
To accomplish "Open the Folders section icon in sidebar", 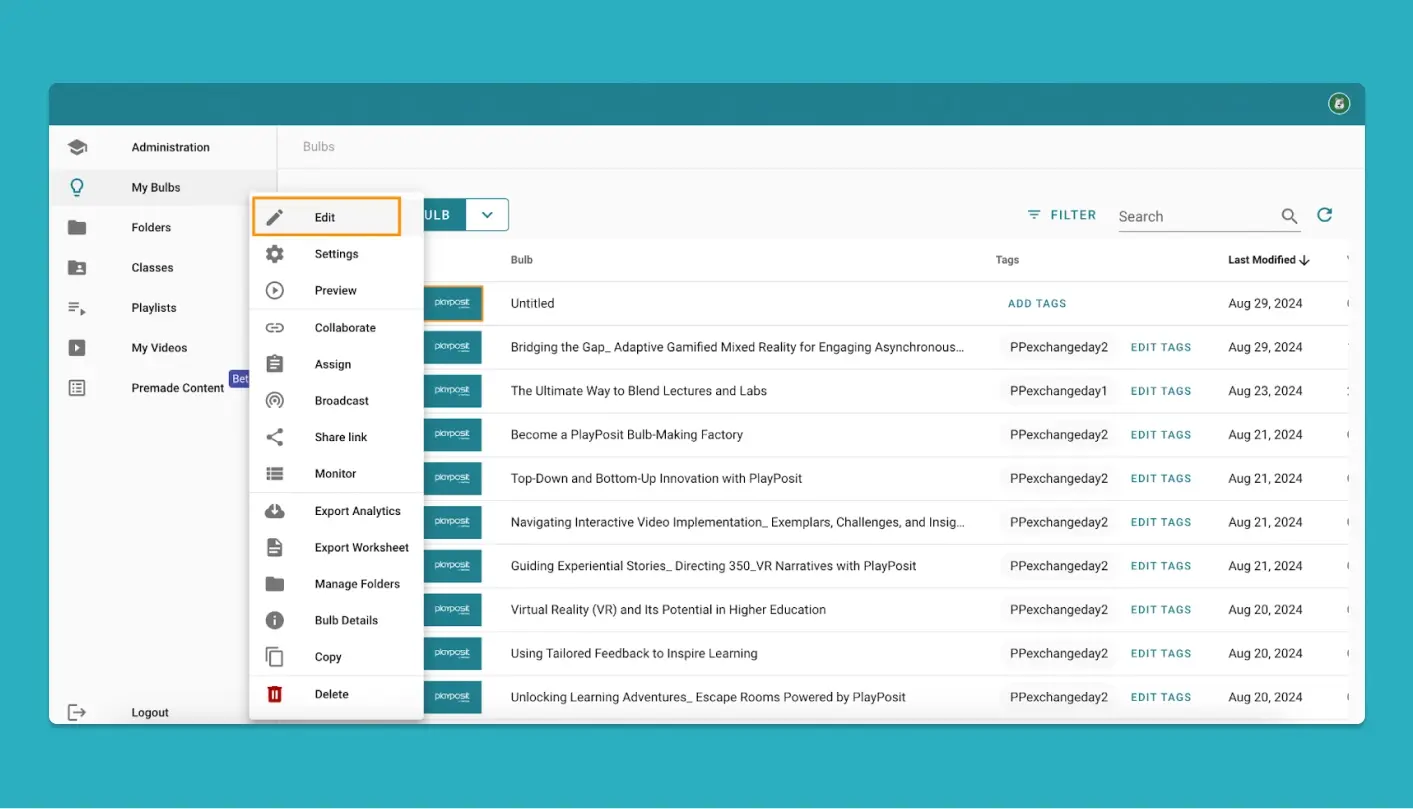I will pyautogui.click(x=77, y=227).
